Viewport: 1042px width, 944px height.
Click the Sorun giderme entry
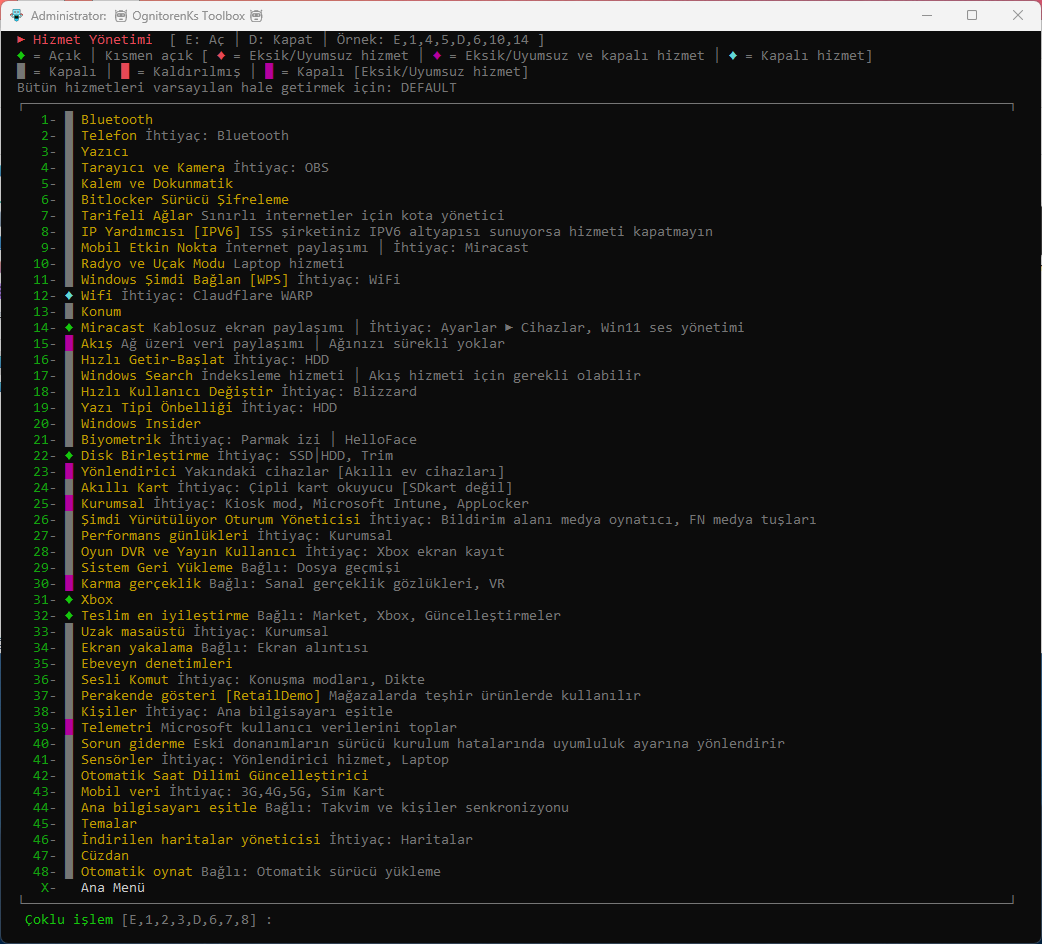point(133,743)
